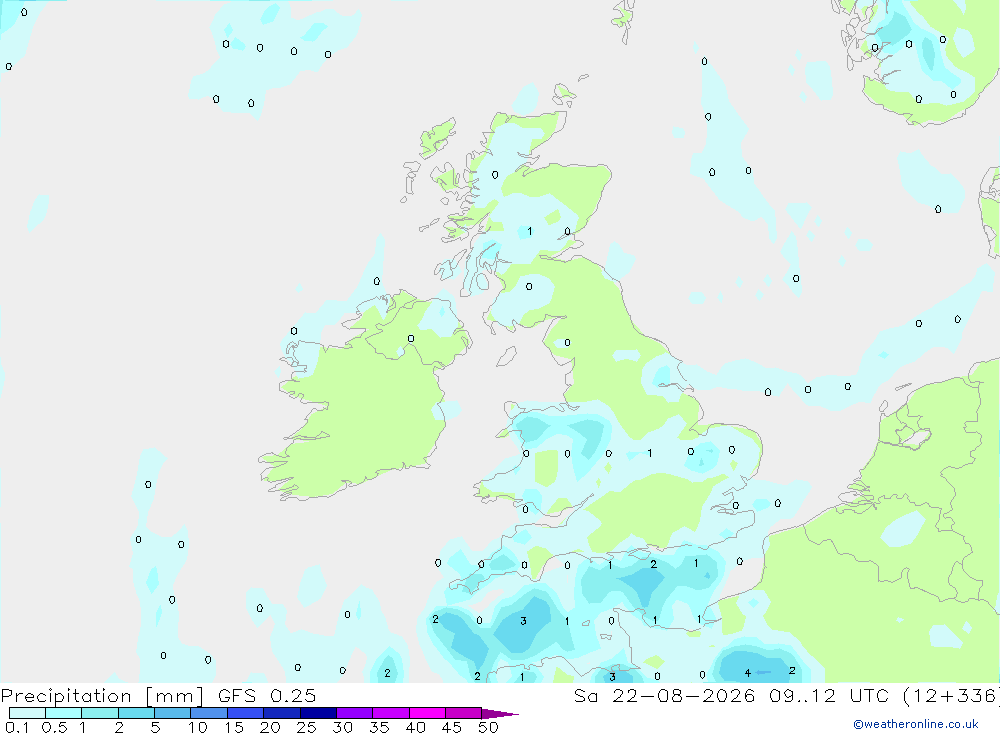Click the '4' precipitation value on the map

pyautogui.click(x=747, y=673)
